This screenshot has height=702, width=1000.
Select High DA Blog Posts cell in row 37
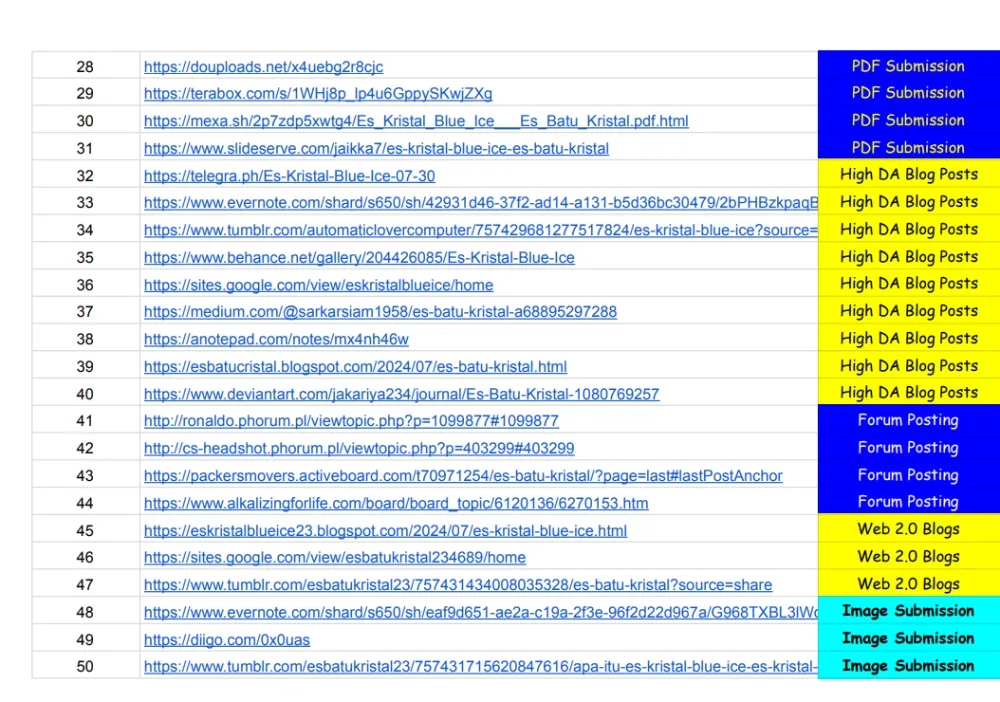pyautogui.click(x=909, y=311)
